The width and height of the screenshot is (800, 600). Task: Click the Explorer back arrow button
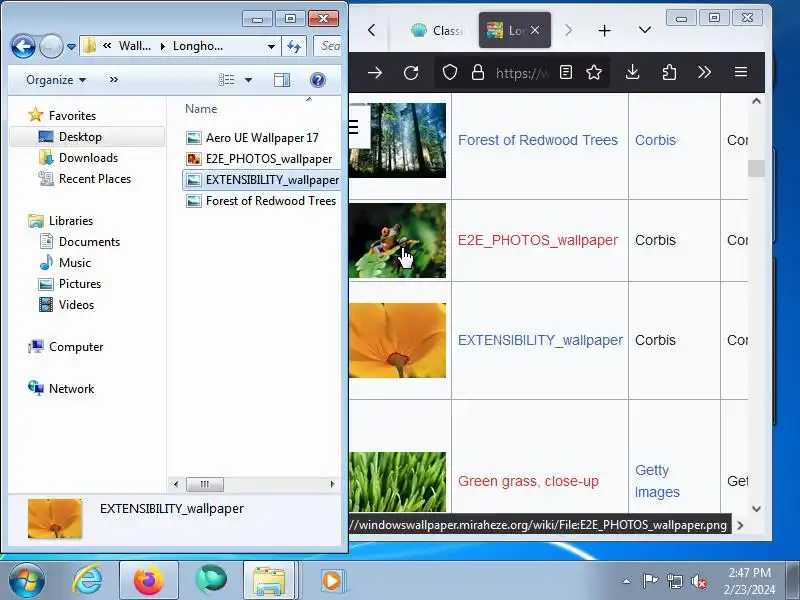(23, 46)
